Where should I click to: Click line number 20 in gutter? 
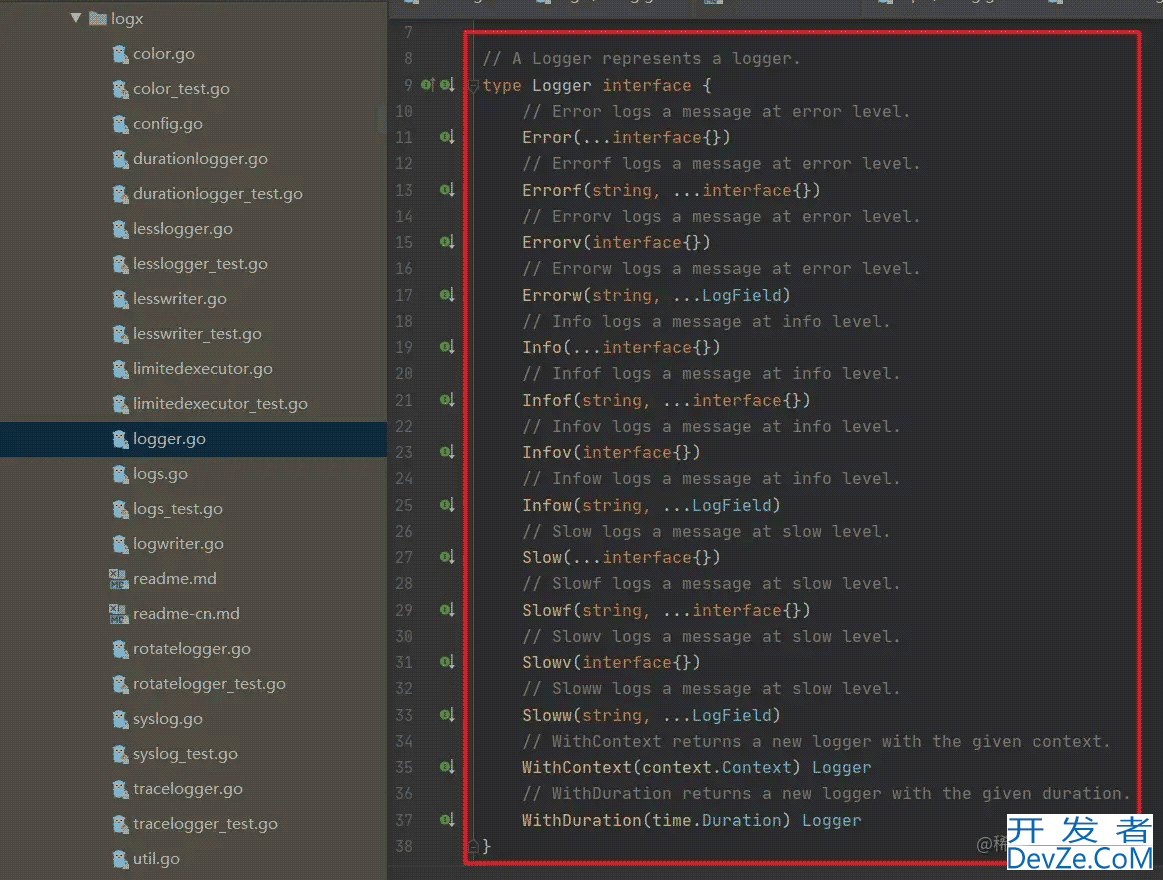[404, 373]
